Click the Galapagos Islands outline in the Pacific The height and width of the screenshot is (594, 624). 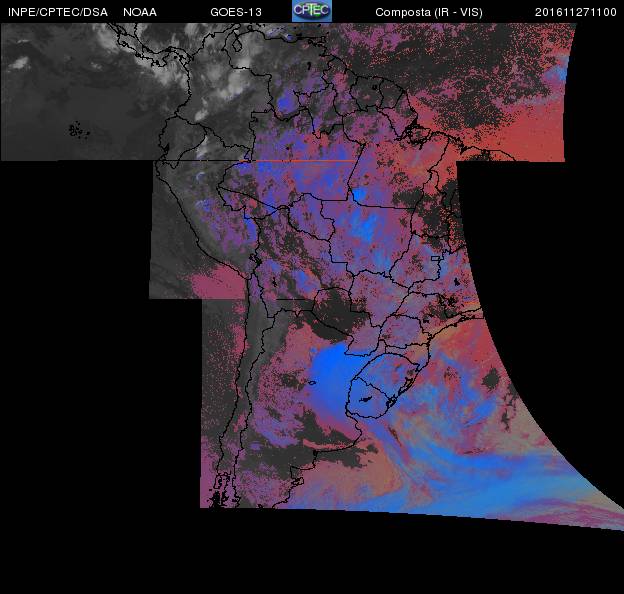(75, 129)
